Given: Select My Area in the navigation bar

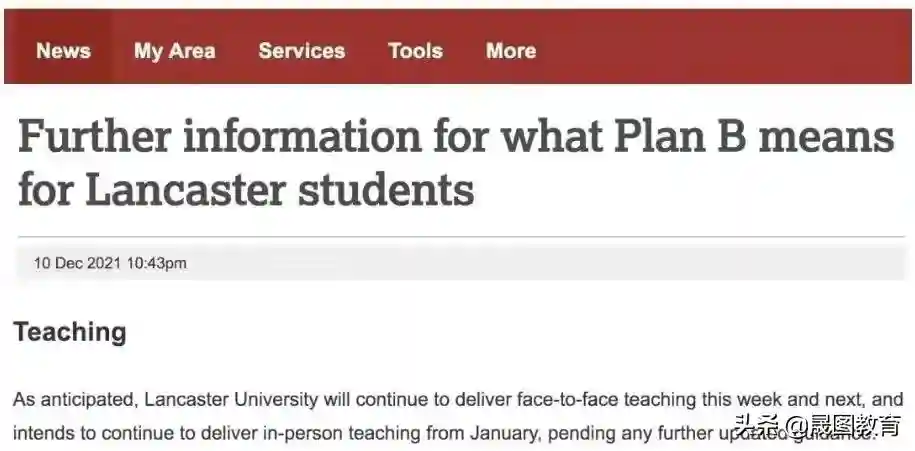Looking at the screenshot, I should (x=174, y=51).
